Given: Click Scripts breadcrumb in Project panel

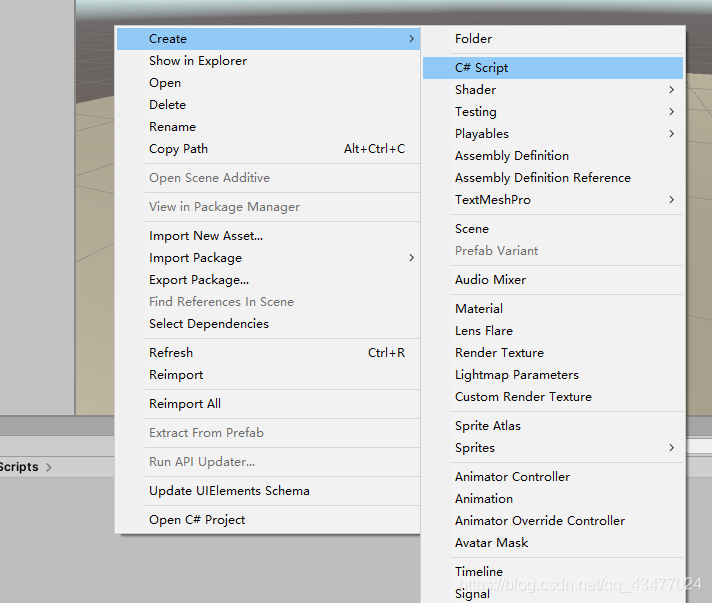Looking at the screenshot, I should (19, 467).
